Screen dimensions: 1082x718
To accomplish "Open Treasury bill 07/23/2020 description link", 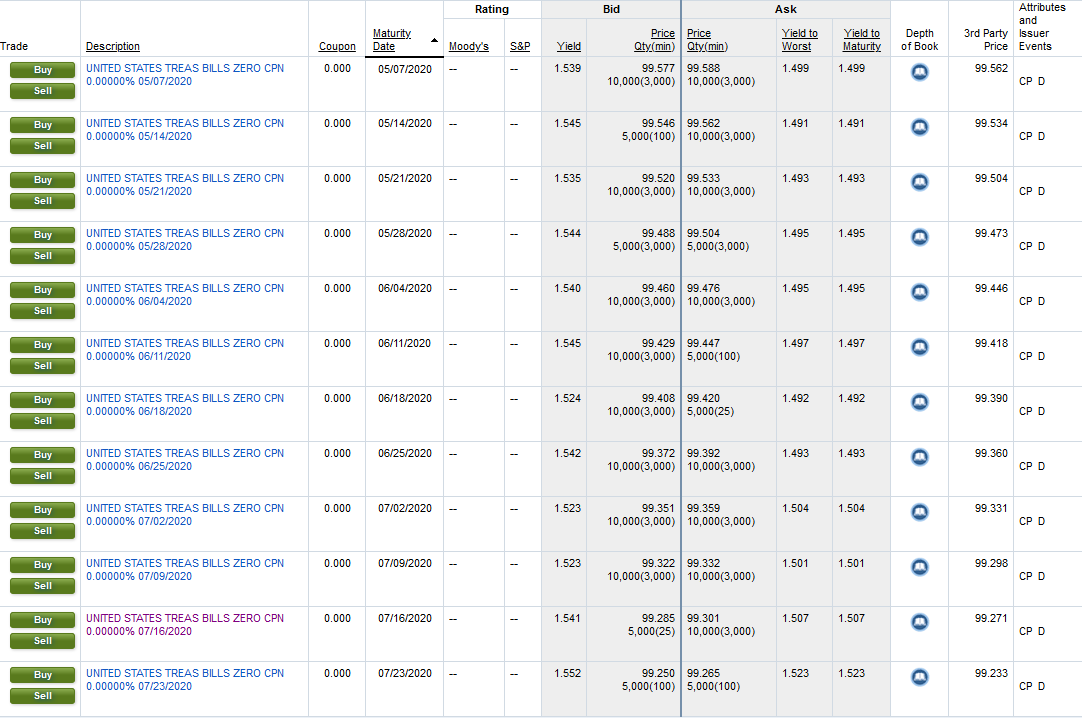I will (185, 679).
